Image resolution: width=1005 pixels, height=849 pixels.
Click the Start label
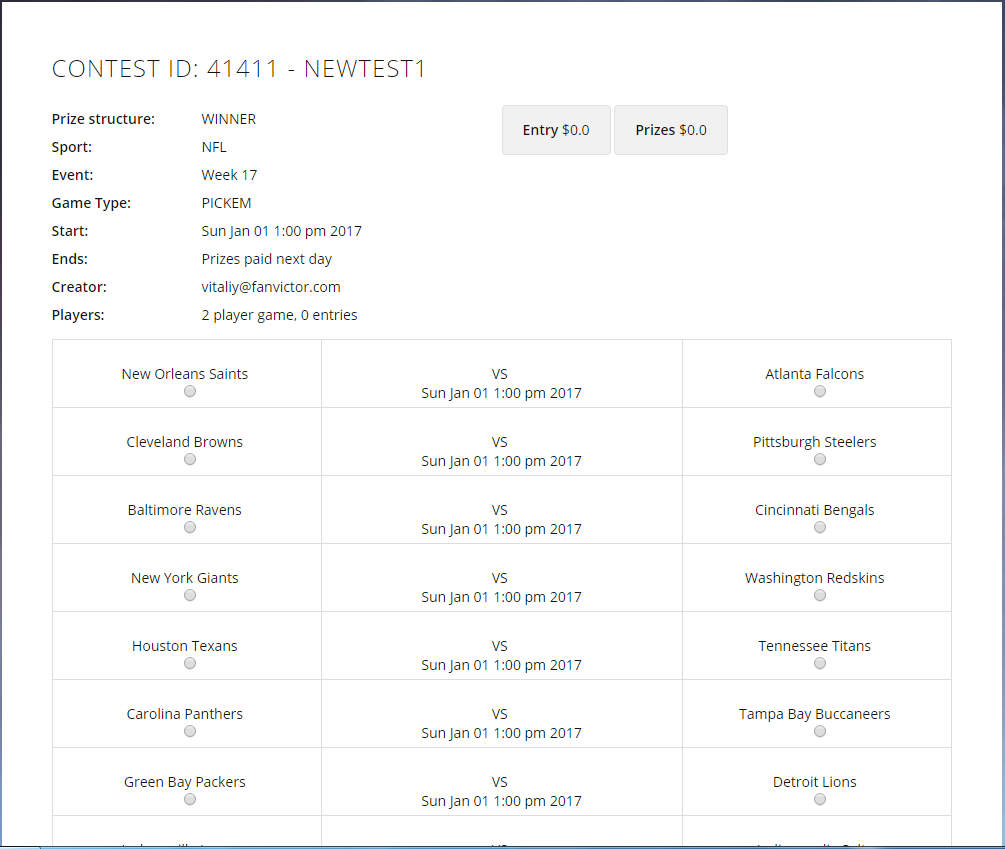(x=70, y=231)
